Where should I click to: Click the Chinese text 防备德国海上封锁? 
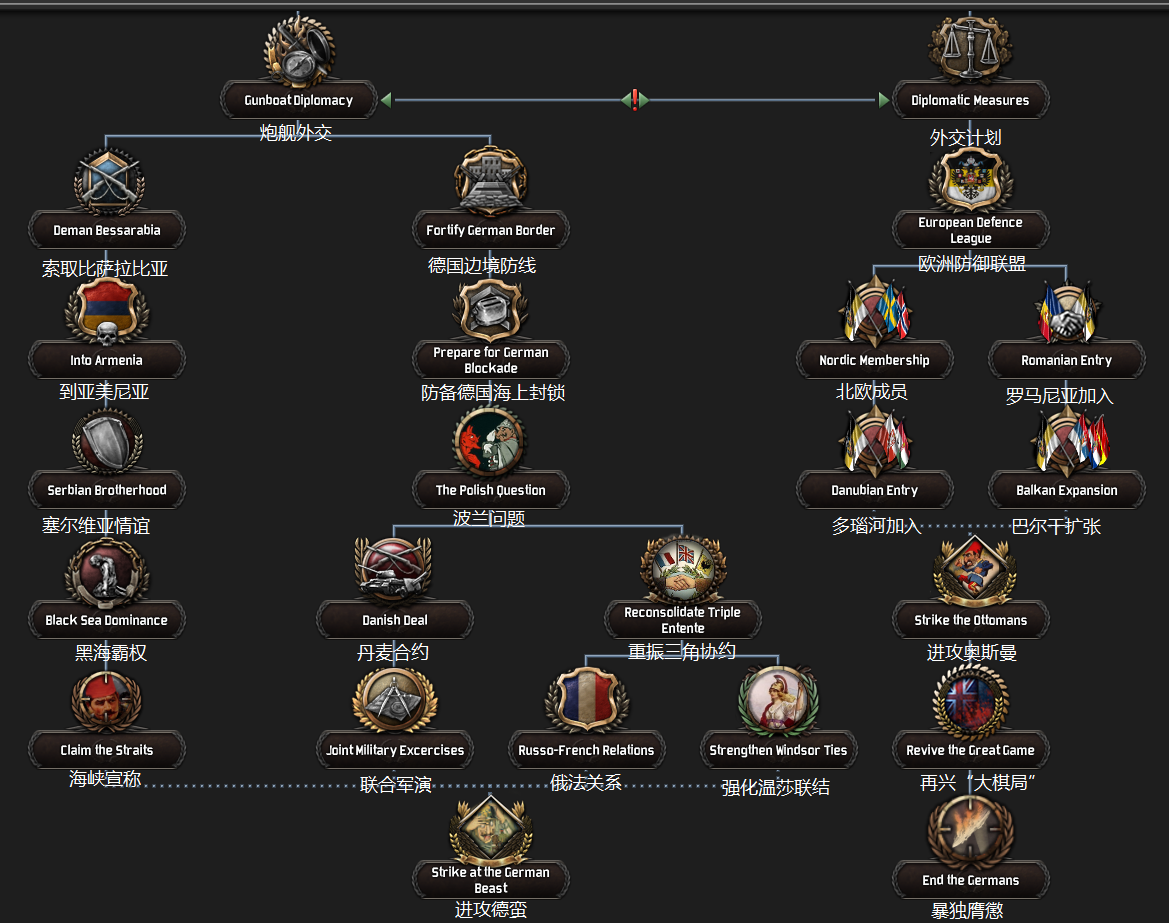tap(493, 393)
